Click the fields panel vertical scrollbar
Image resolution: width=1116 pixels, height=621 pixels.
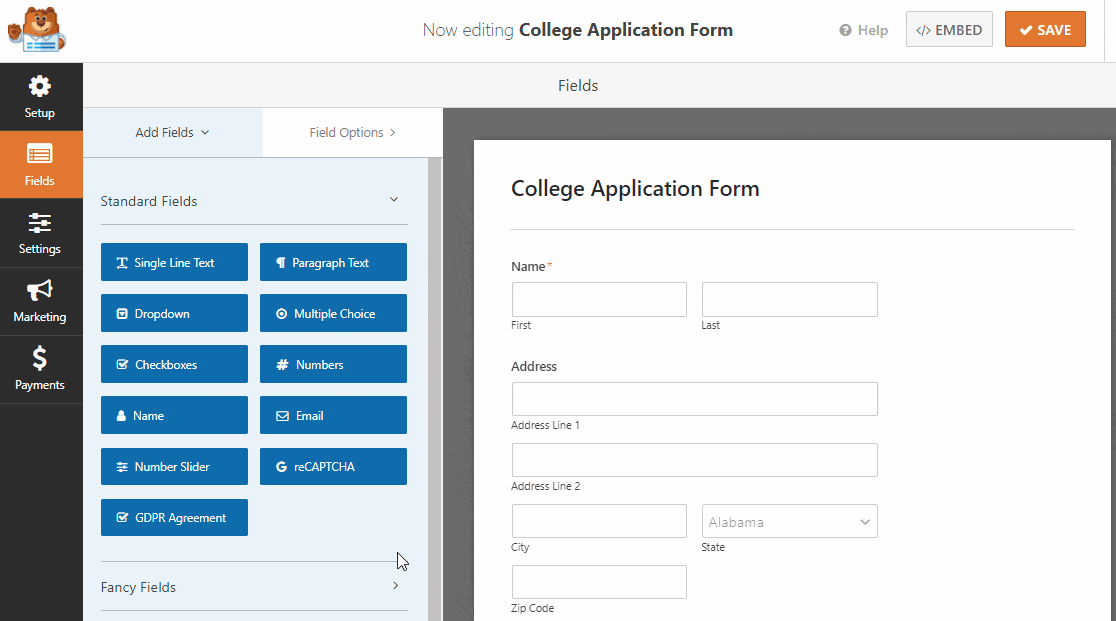(435, 389)
